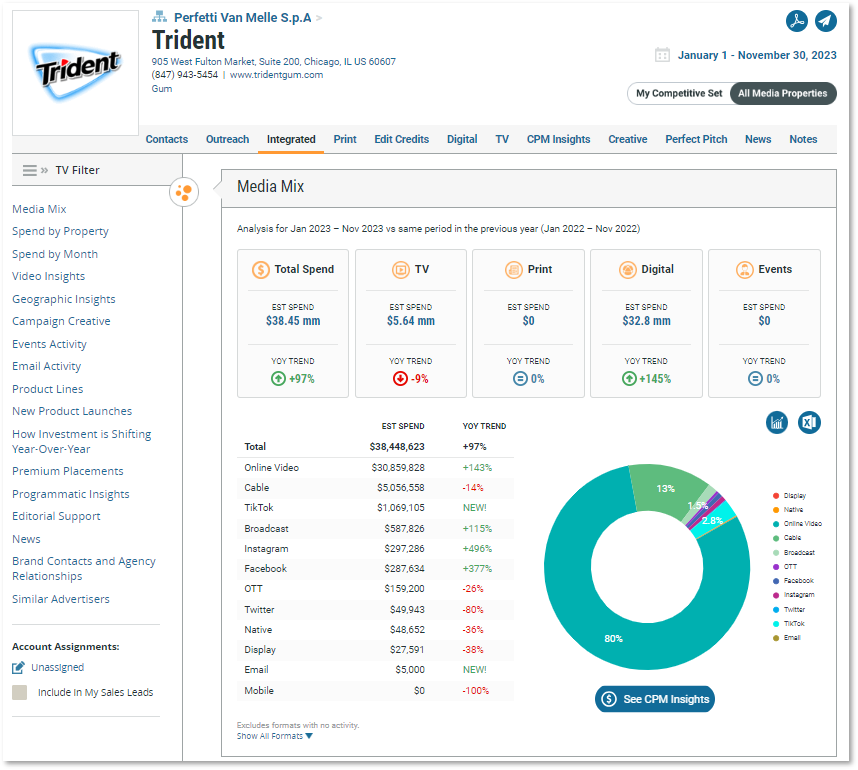Check Include In My Sales Leads box
This screenshot has height=770, width=858.
pyautogui.click(x=20, y=692)
